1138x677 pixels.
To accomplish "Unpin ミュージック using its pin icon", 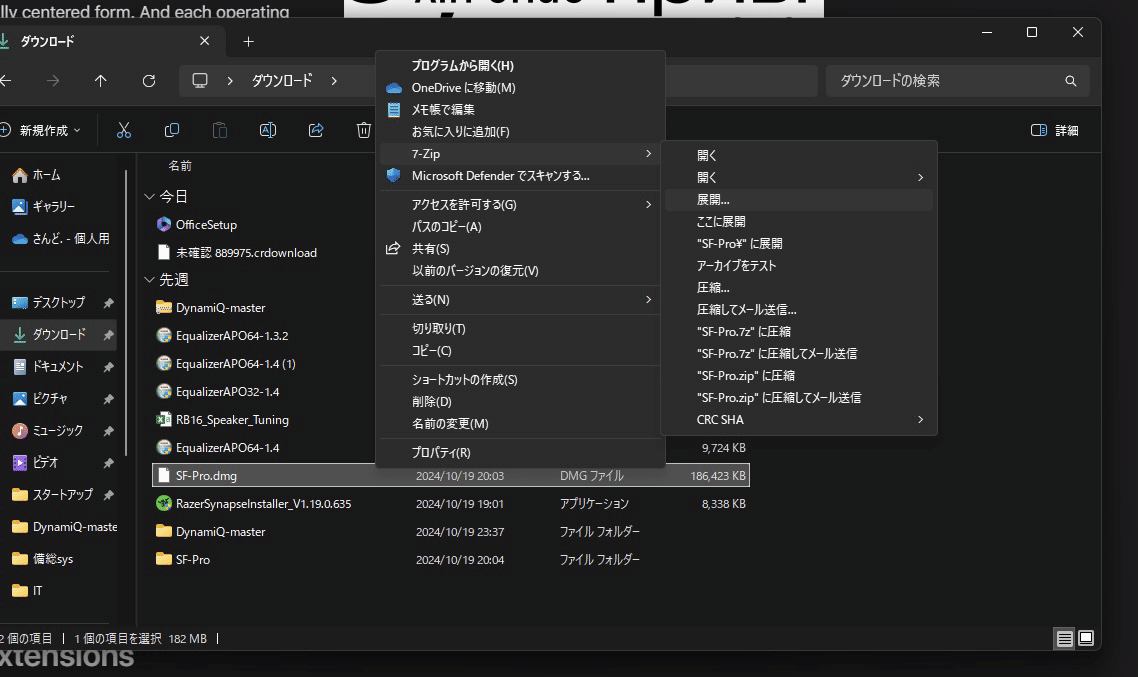I will [x=108, y=430].
